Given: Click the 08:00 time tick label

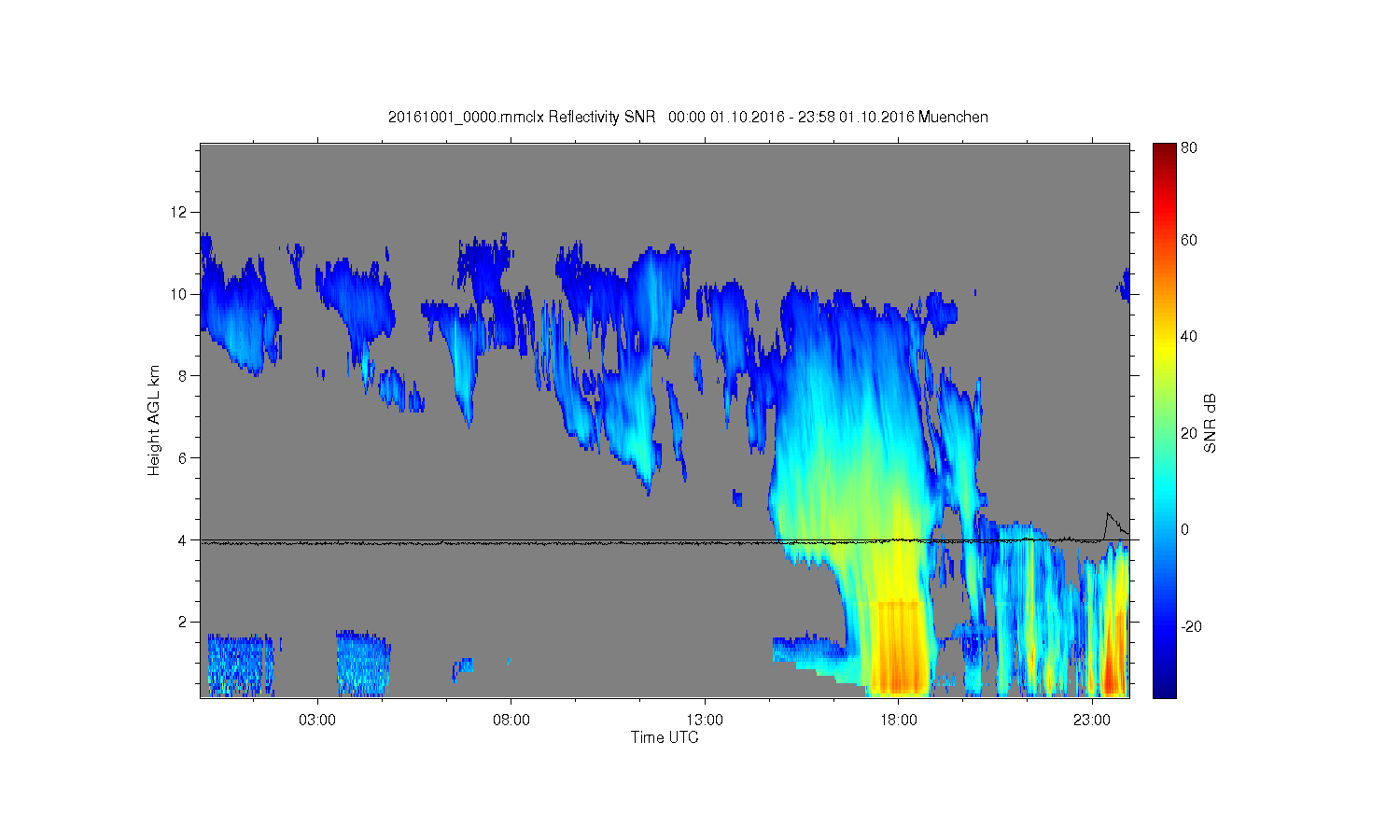Looking at the screenshot, I should click(x=511, y=721).
